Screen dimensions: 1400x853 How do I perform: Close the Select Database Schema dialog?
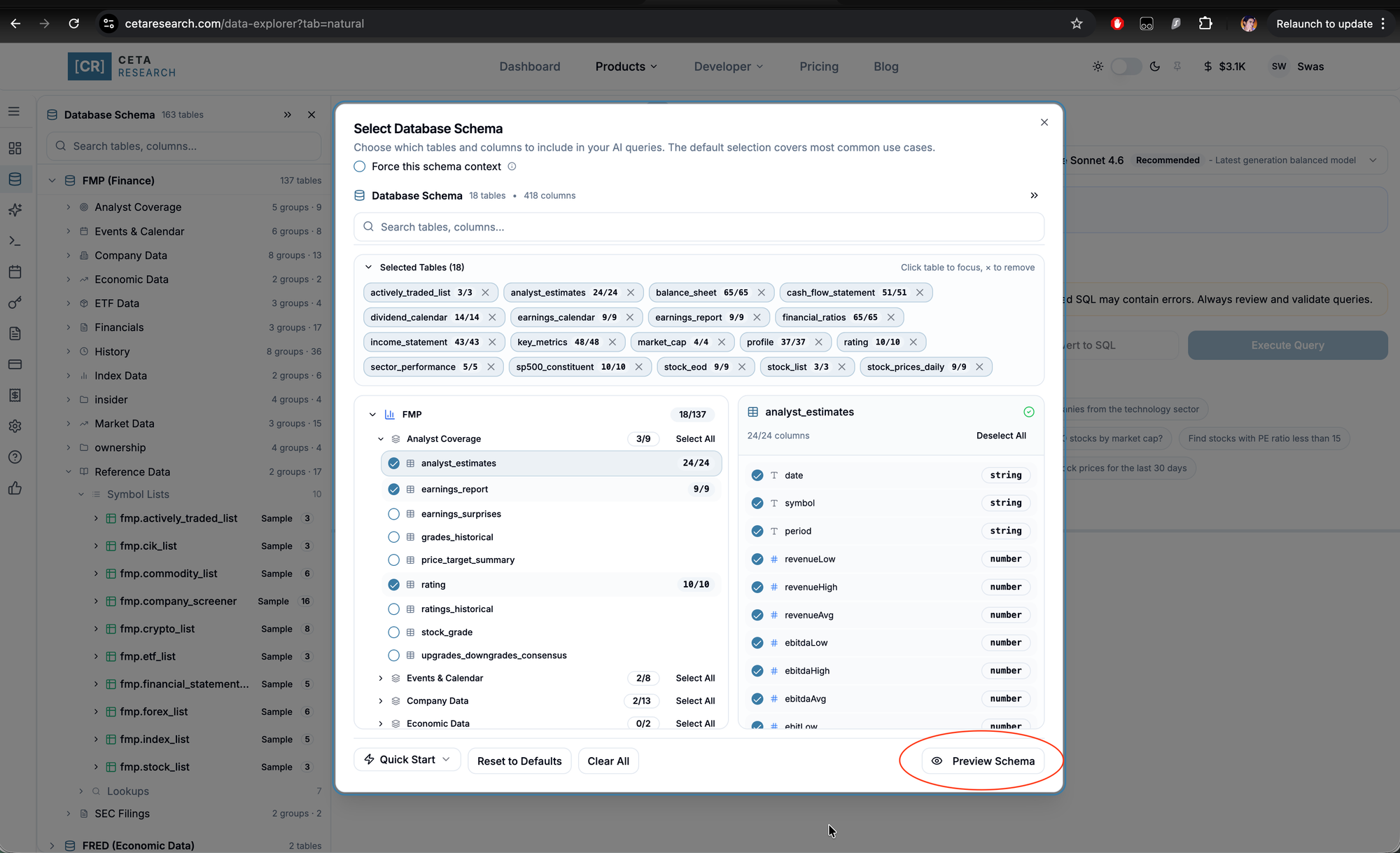tap(1044, 123)
